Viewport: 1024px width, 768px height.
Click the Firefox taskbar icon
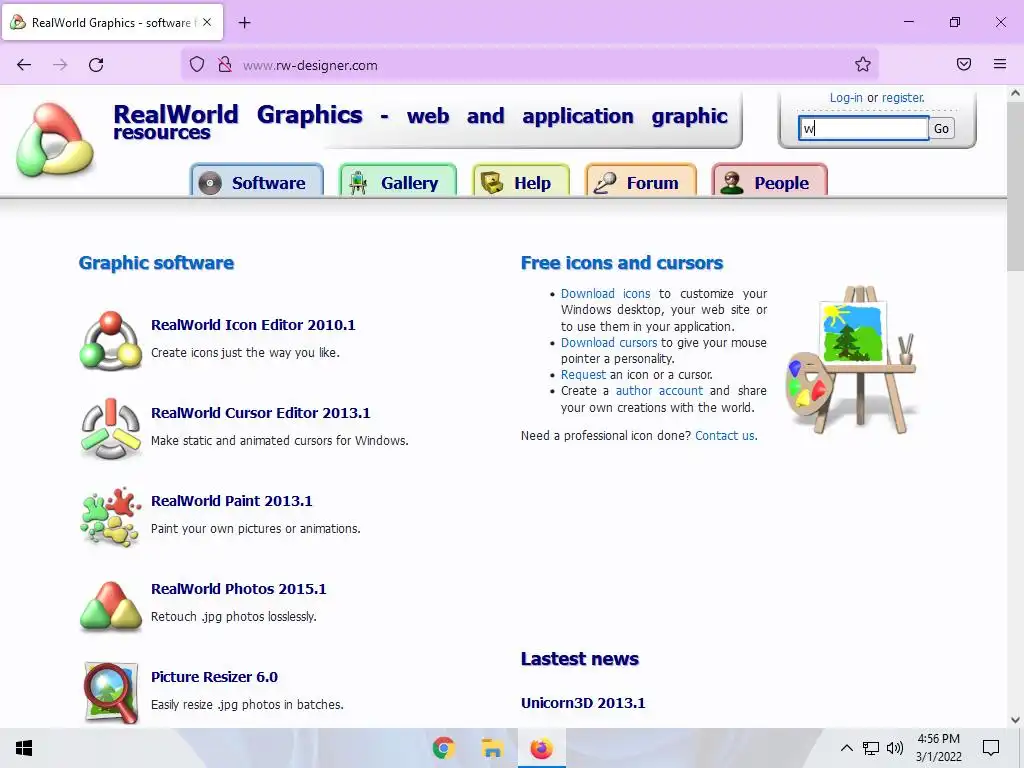541,748
